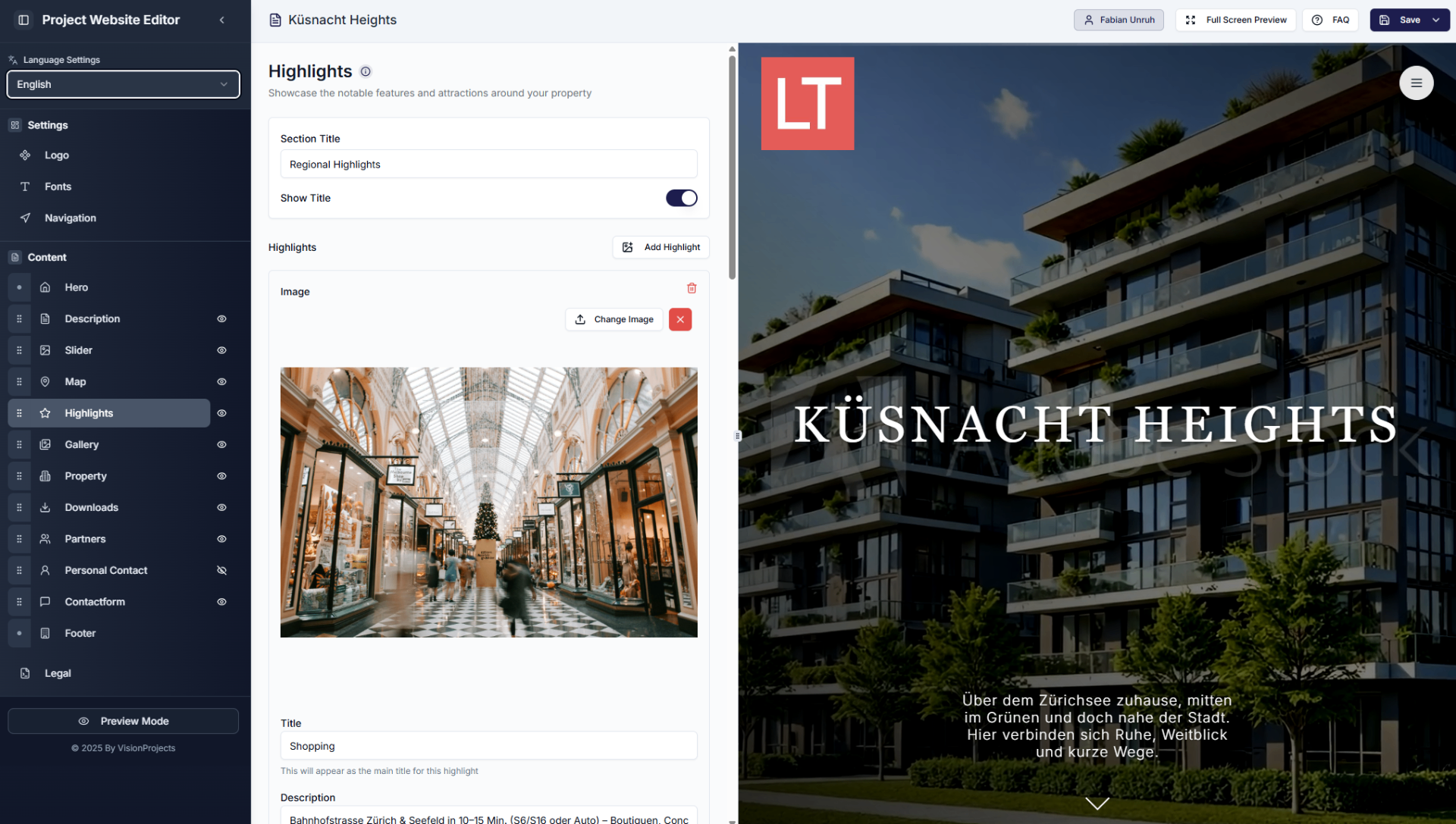
Task: Click the scroll-down arrow in hero preview
Action: click(x=1097, y=803)
